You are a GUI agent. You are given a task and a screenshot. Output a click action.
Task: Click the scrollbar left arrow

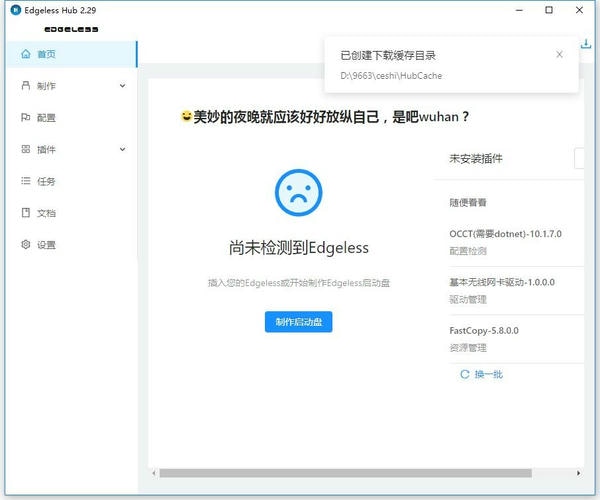click(154, 473)
